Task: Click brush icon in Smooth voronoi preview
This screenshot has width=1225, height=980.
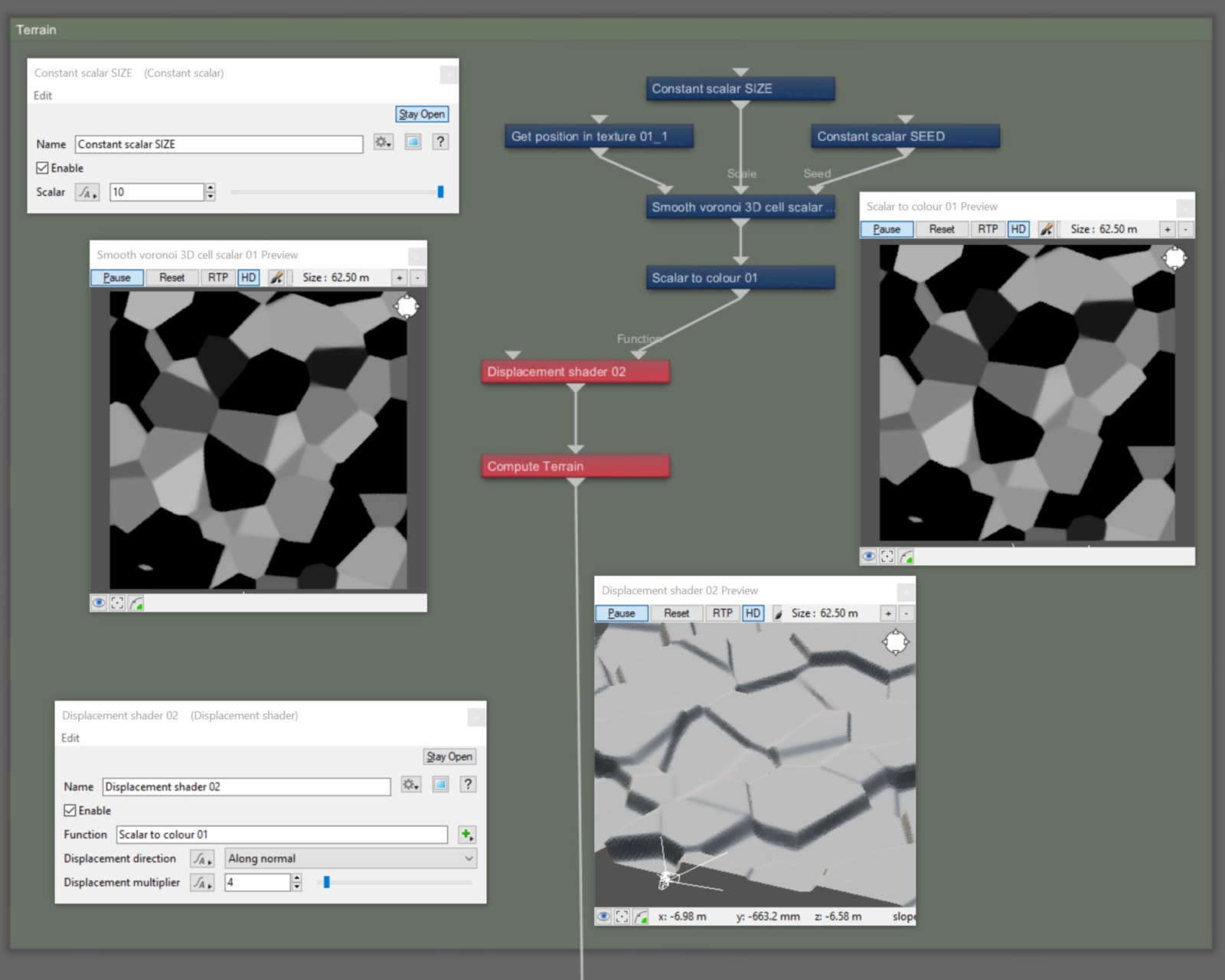Action: click(276, 277)
